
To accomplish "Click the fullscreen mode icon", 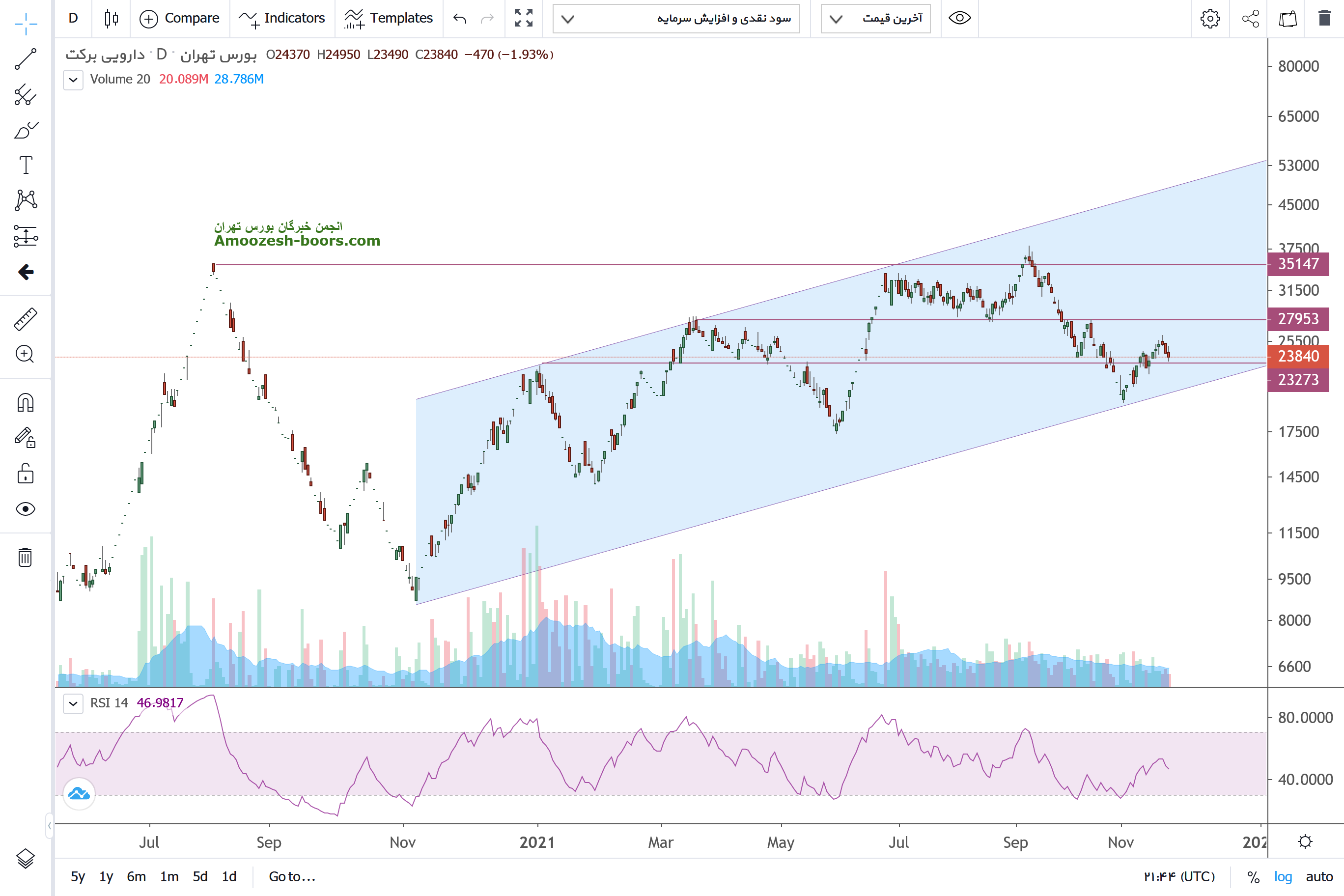I will 524,18.
